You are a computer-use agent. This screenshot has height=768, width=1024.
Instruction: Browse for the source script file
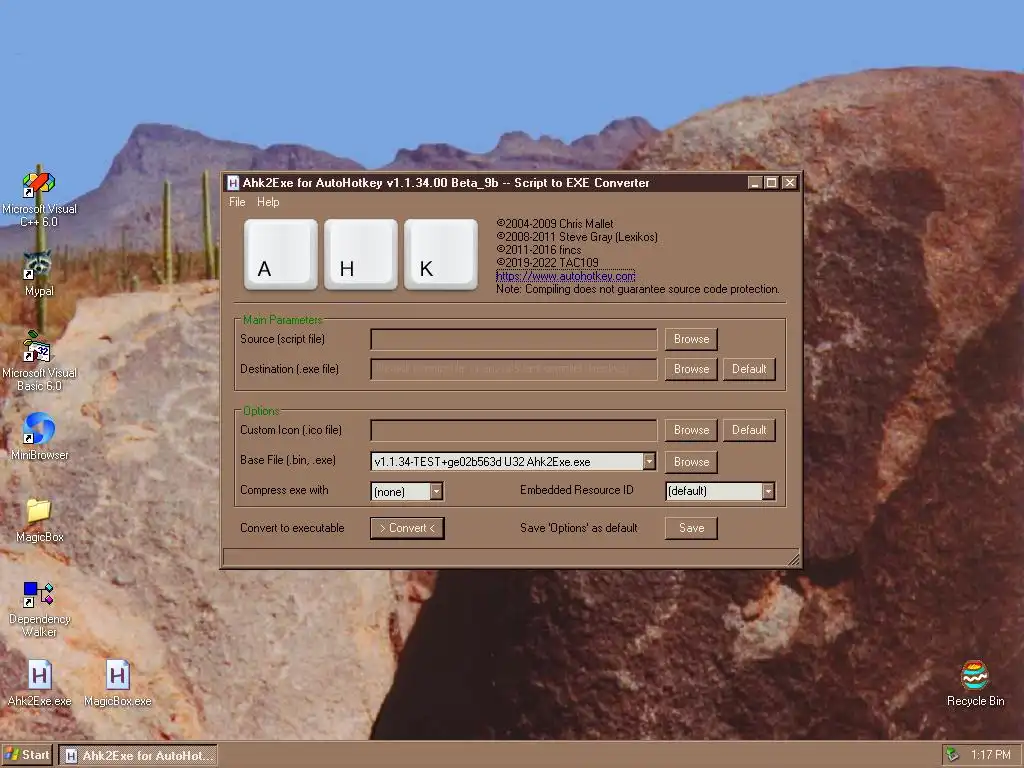tap(691, 339)
